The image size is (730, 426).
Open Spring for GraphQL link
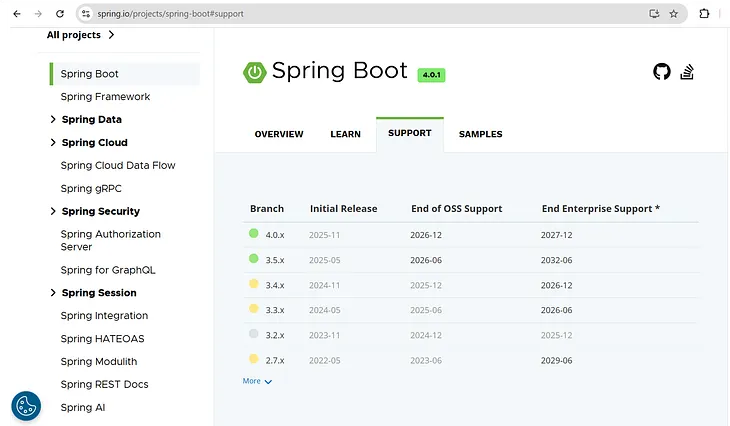tap(108, 270)
